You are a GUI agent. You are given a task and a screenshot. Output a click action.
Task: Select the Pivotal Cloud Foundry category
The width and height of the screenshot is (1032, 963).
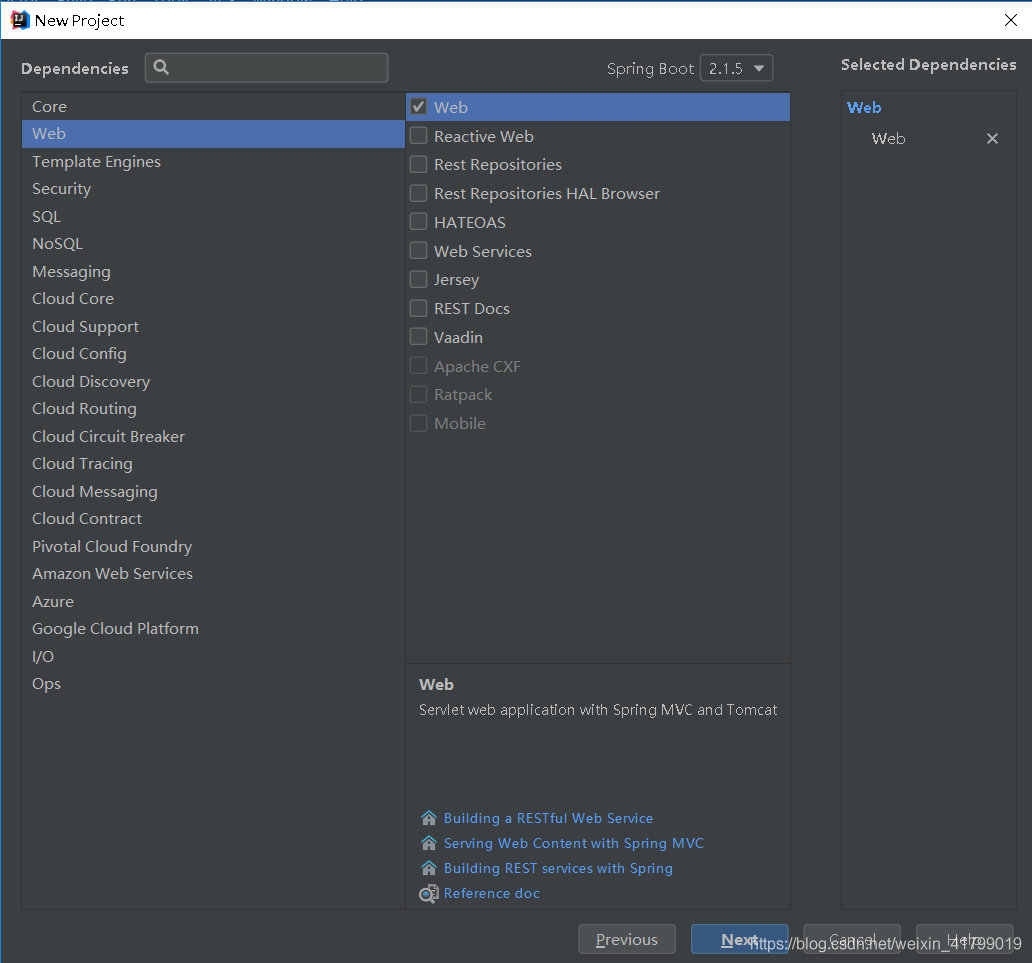(213, 546)
